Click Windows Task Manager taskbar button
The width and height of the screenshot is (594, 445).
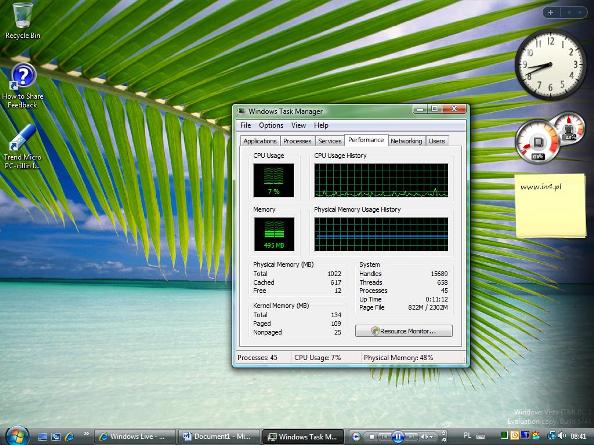[x=303, y=437]
